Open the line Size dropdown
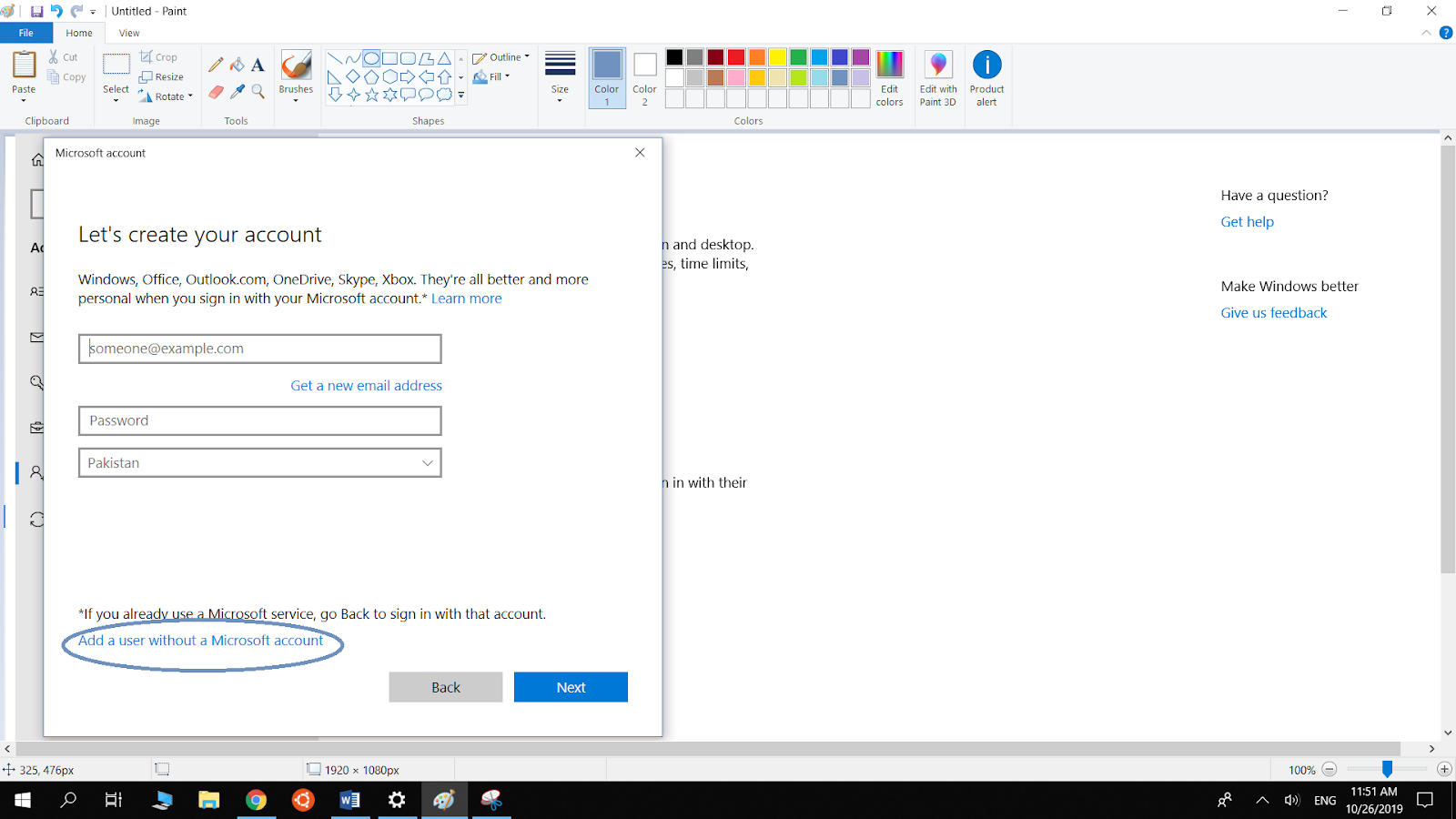Viewport: 1456px width, 819px height. pos(560,78)
